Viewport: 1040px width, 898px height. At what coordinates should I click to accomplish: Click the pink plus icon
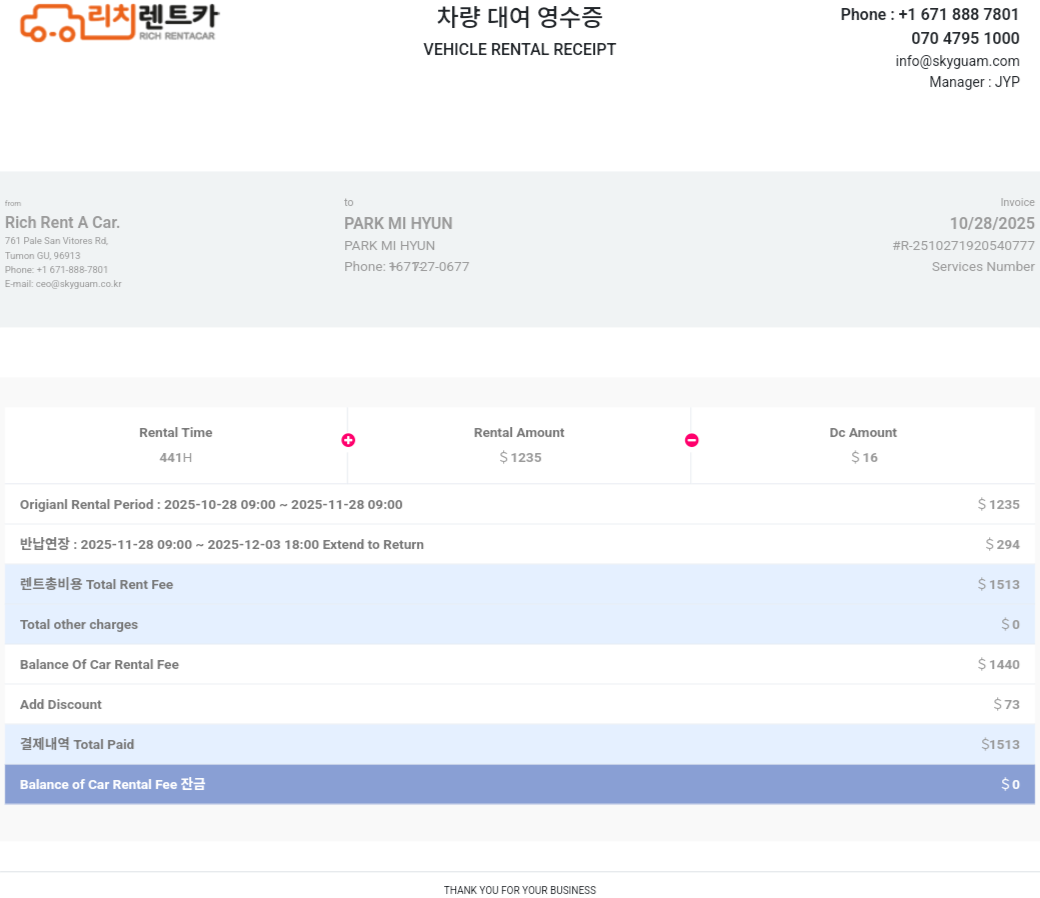[348, 440]
